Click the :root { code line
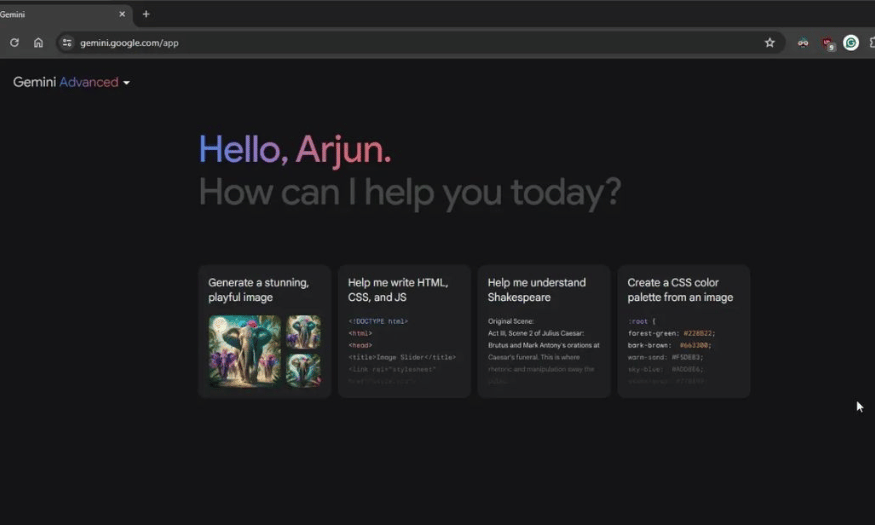This screenshot has height=525, width=875. point(642,321)
